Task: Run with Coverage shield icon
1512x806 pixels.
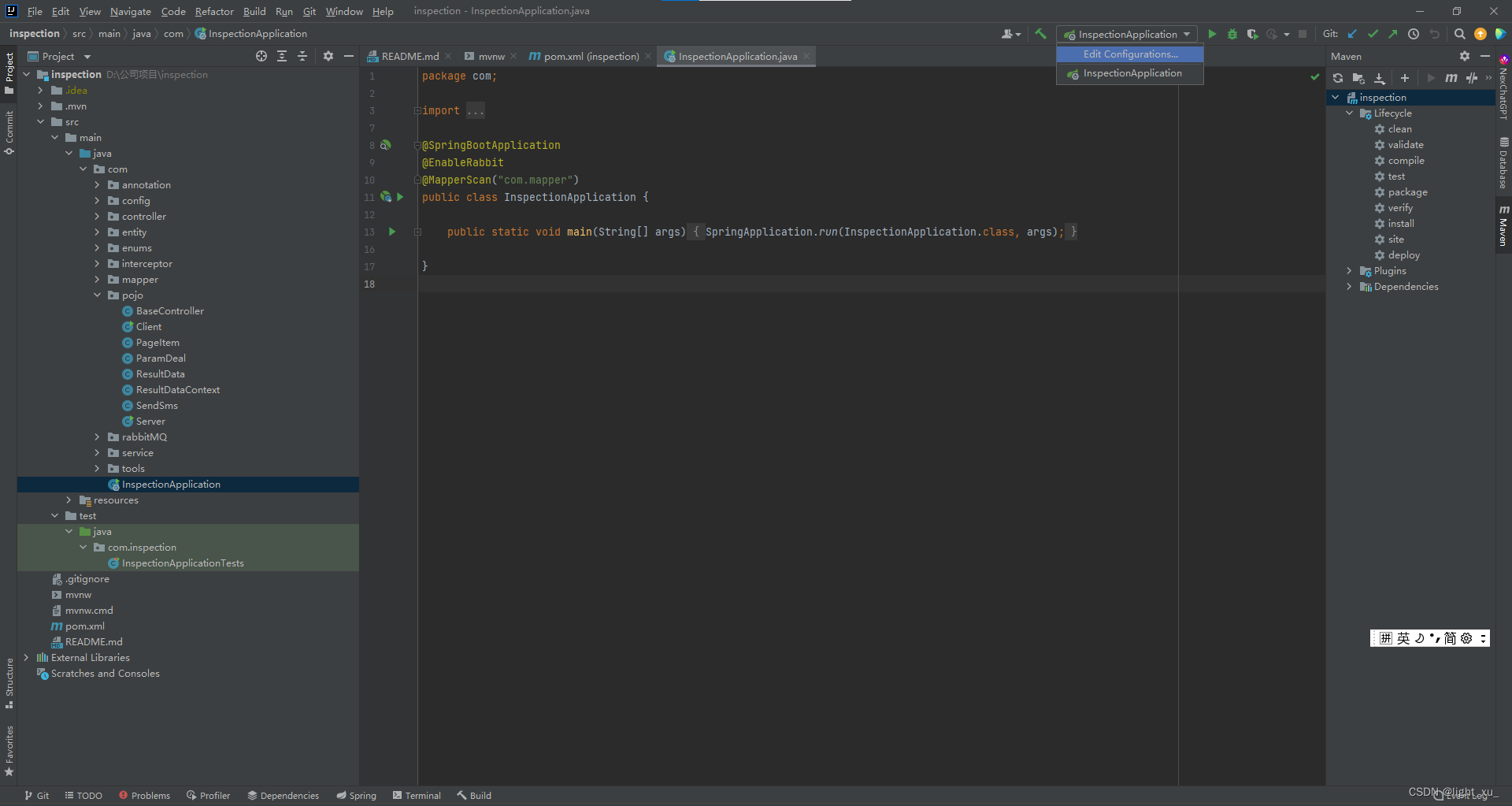Action: [1252, 34]
